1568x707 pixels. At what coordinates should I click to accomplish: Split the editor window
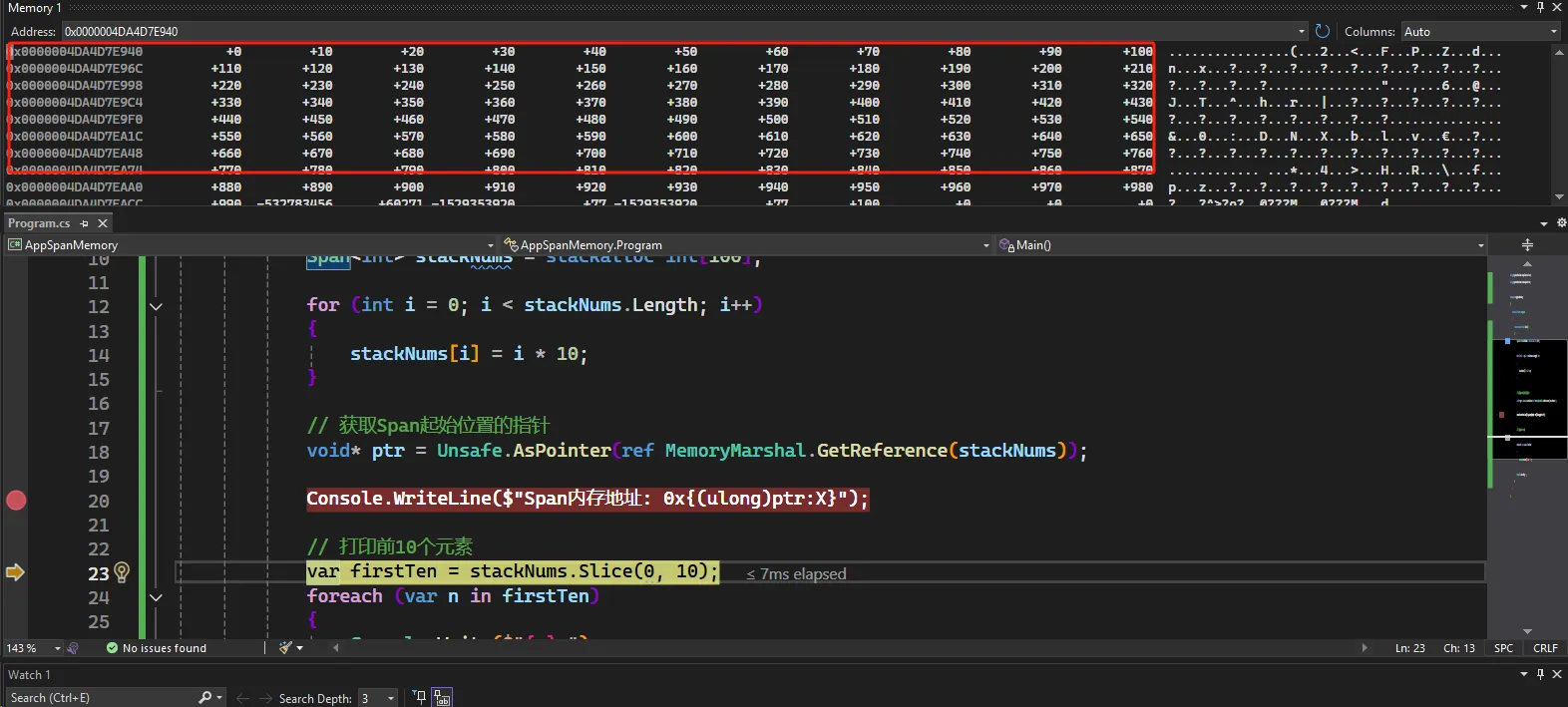point(1527,245)
